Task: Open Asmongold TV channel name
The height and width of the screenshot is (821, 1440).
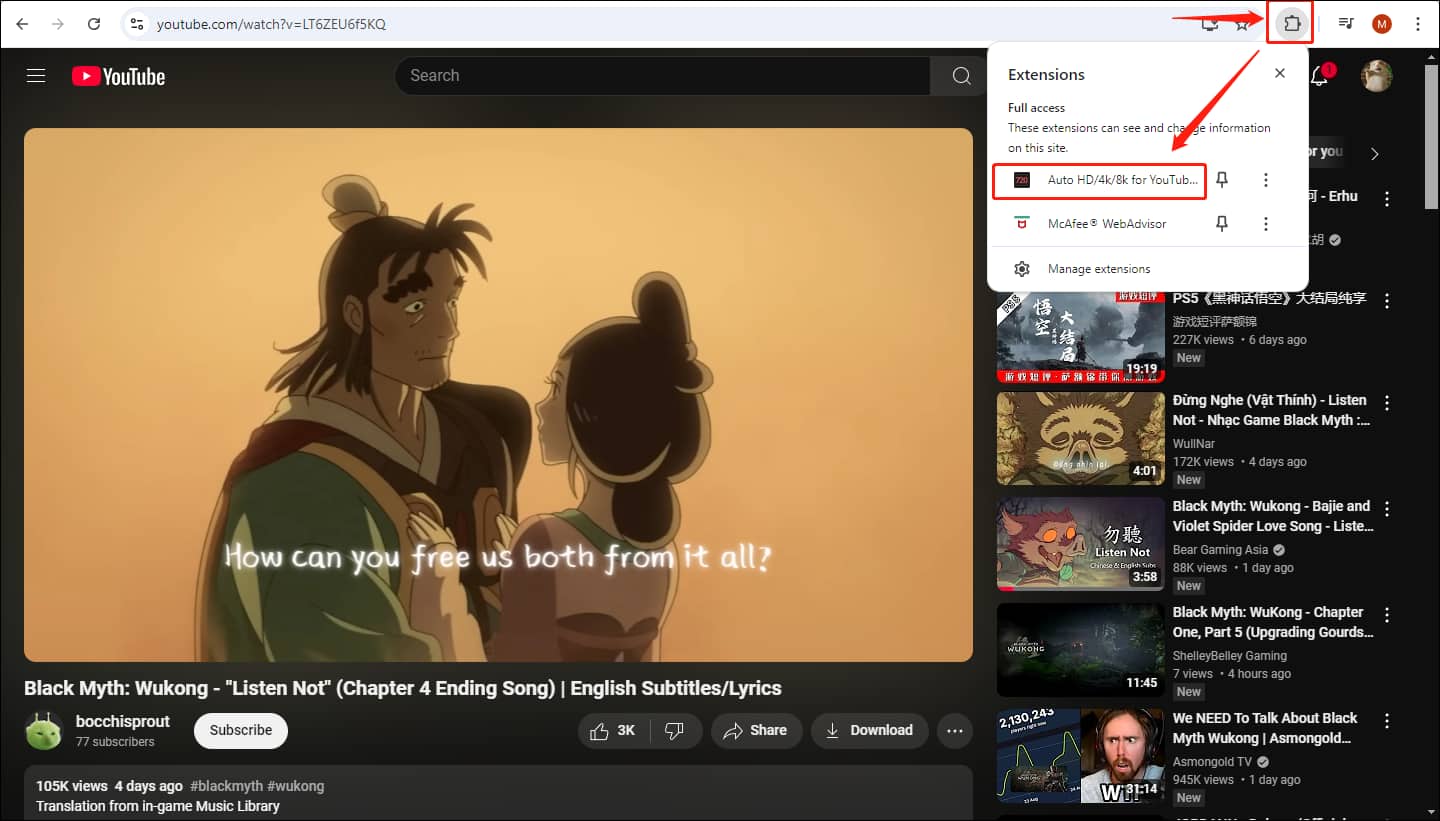Action: (x=1212, y=761)
